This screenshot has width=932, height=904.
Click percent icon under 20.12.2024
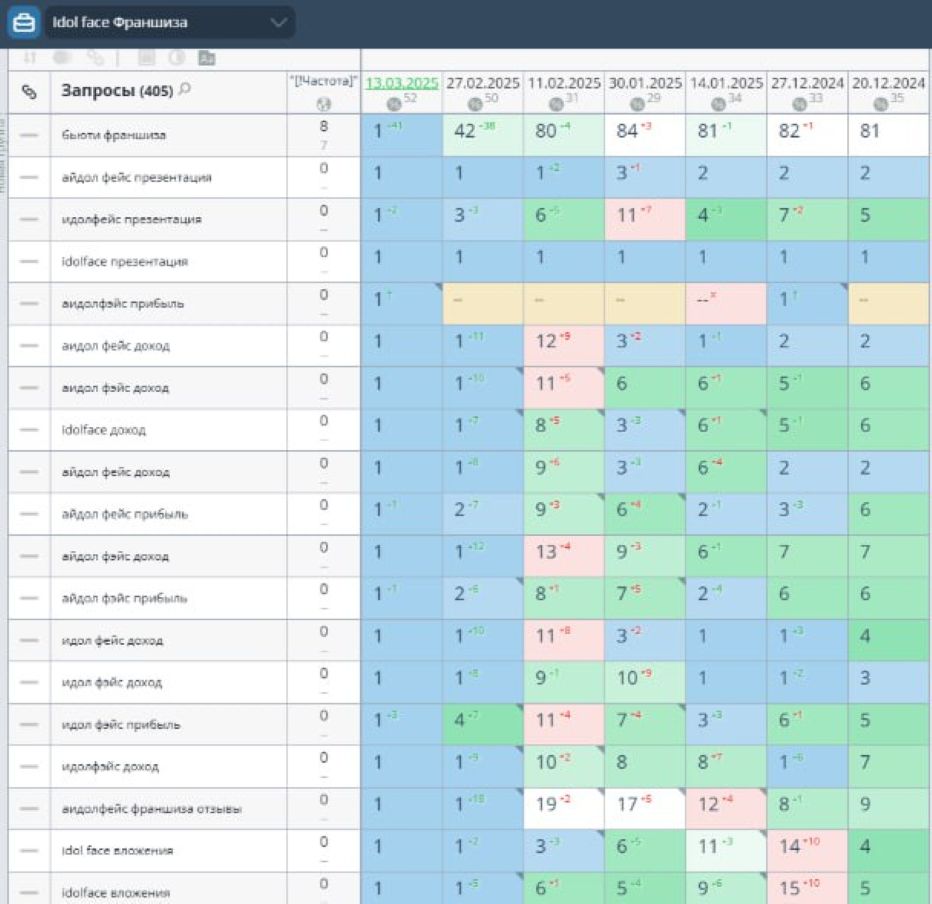pyautogui.click(x=880, y=105)
